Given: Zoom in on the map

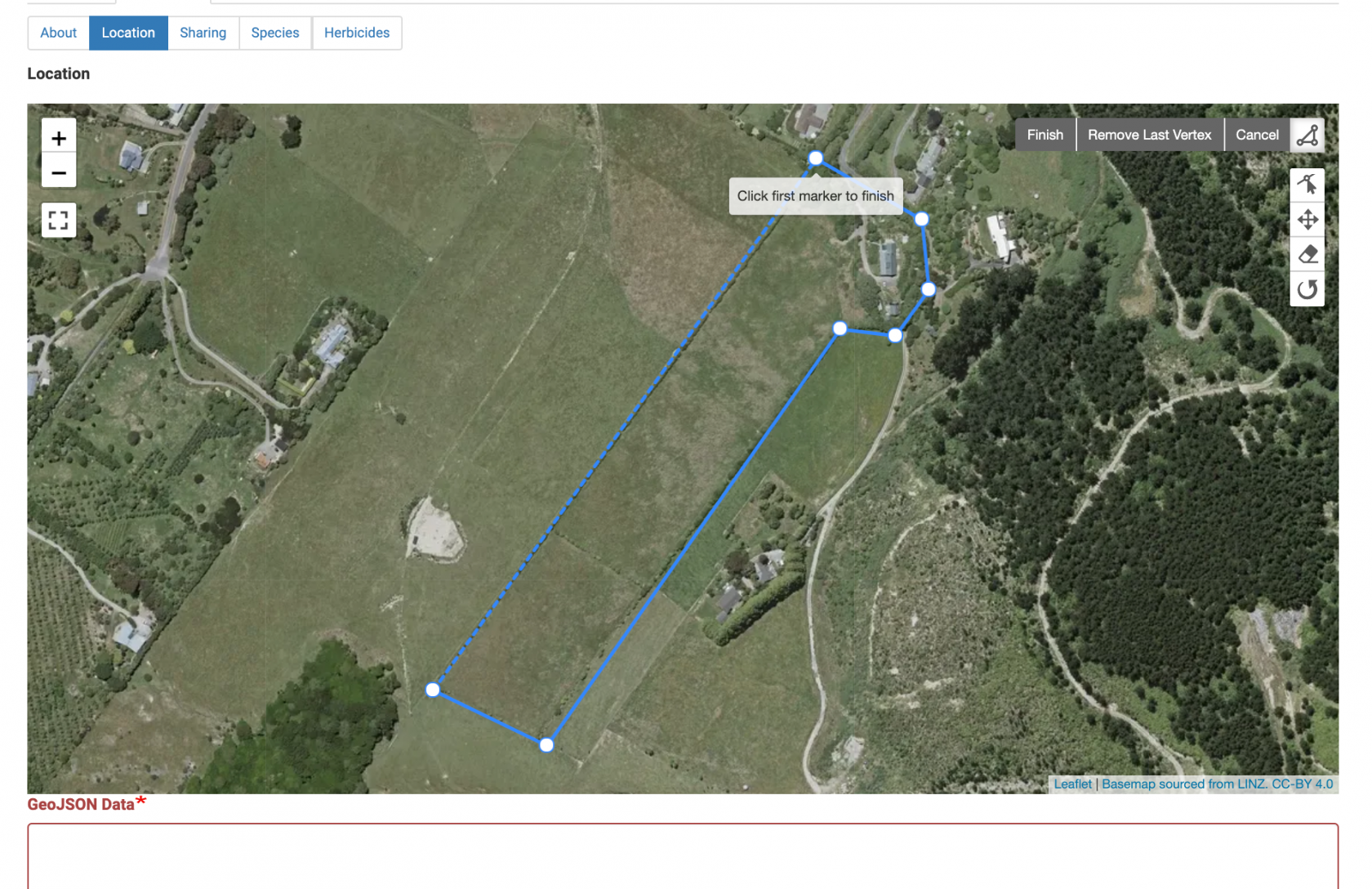Looking at the screenshot, I should pyautogui.click(x=59, y=137).
